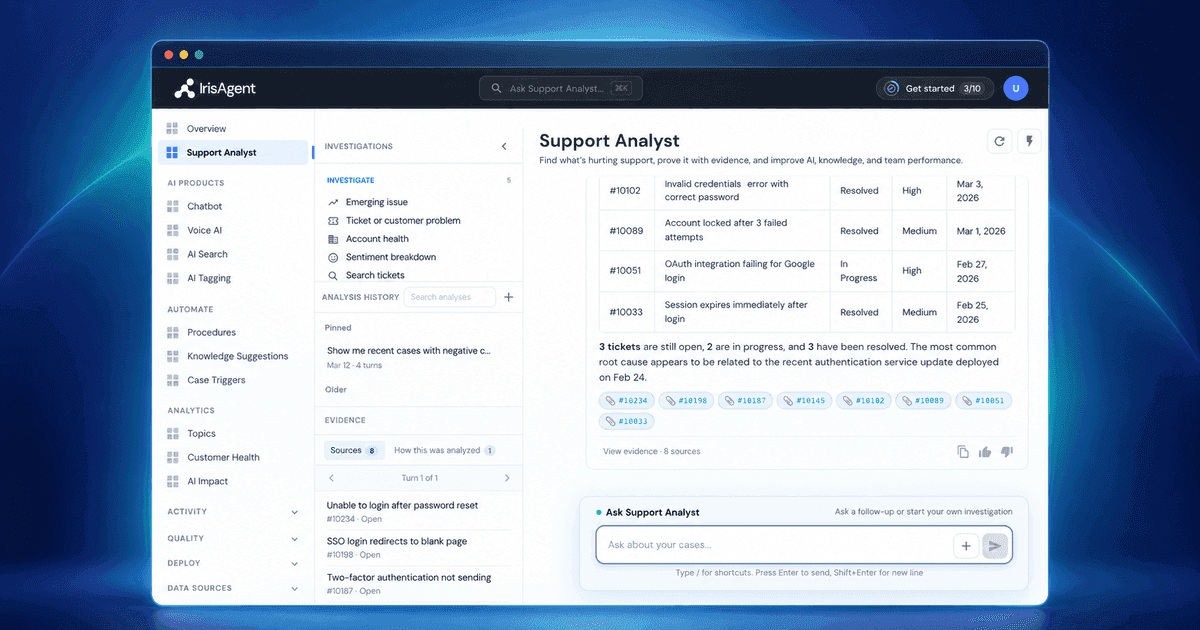Image resolution: width=1200 pixels, height=630 pixels.
Task: Click ticket #10102 in table
Action: tap(627, 190)
